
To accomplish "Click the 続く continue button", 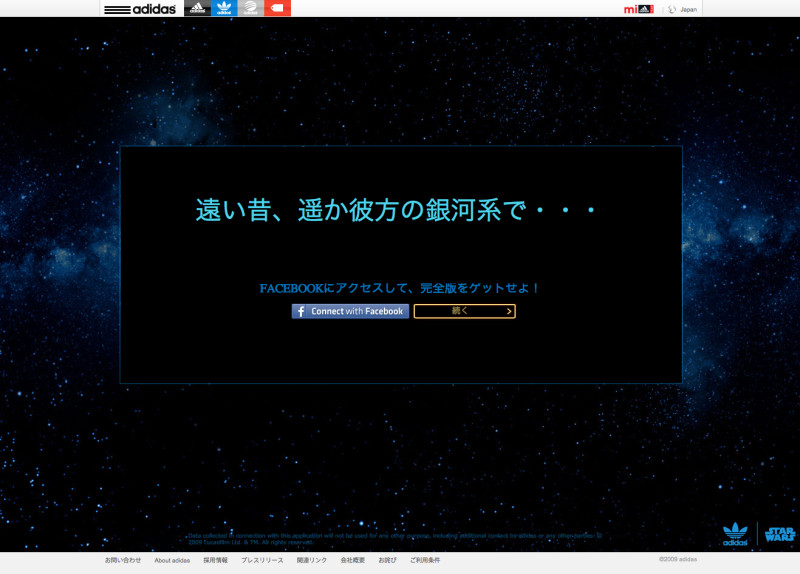I will [464, 311].
